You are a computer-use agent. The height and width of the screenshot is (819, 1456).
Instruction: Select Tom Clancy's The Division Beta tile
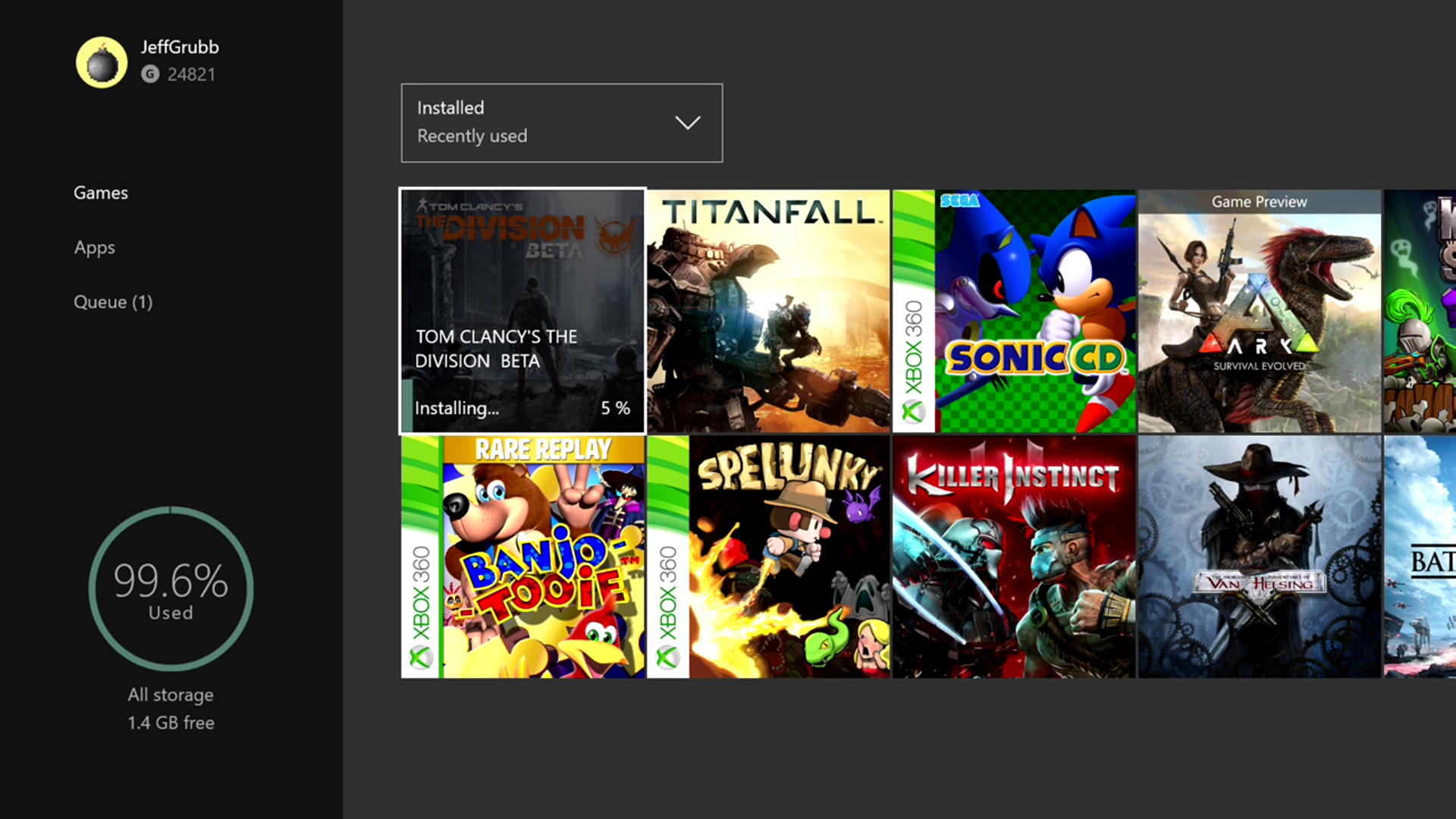[x=522, y=311]
